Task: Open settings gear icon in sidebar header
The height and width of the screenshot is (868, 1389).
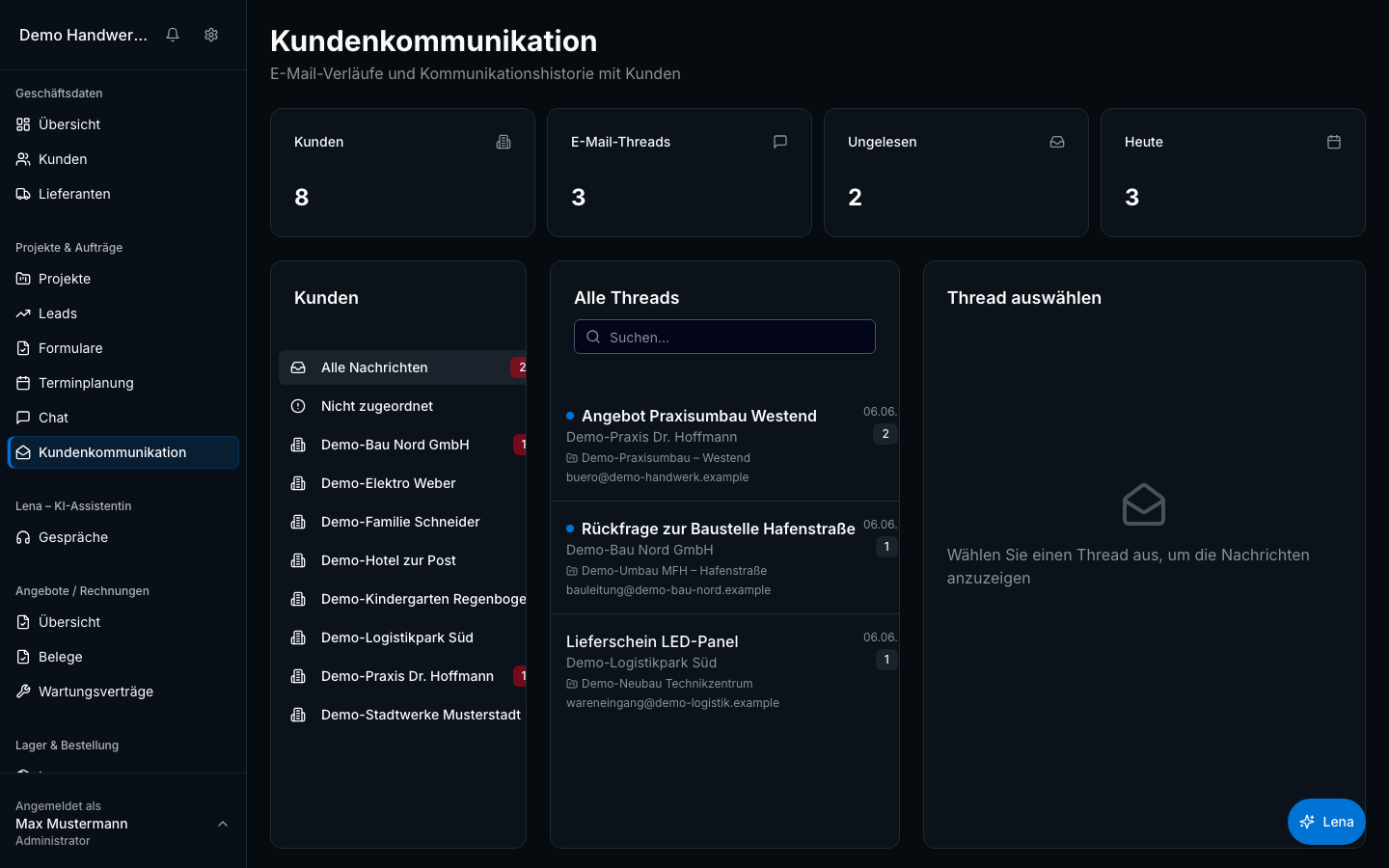Action: (x=211, y=35)
